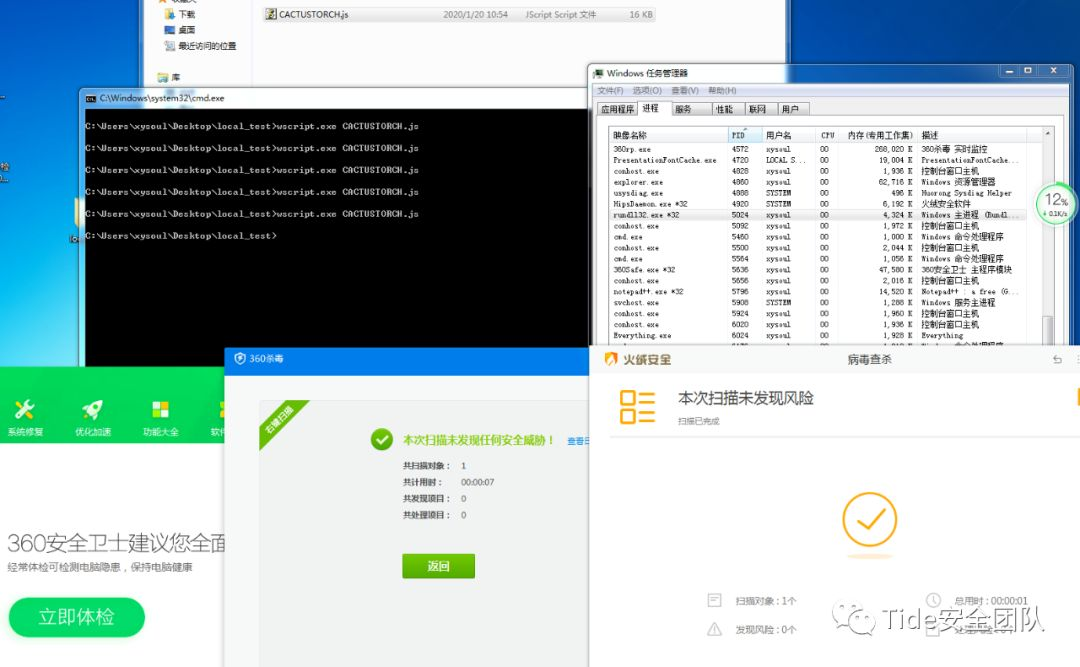Select 库 in Explorer sidebar
The image size is (1080, 667).
tap(169, 77)
